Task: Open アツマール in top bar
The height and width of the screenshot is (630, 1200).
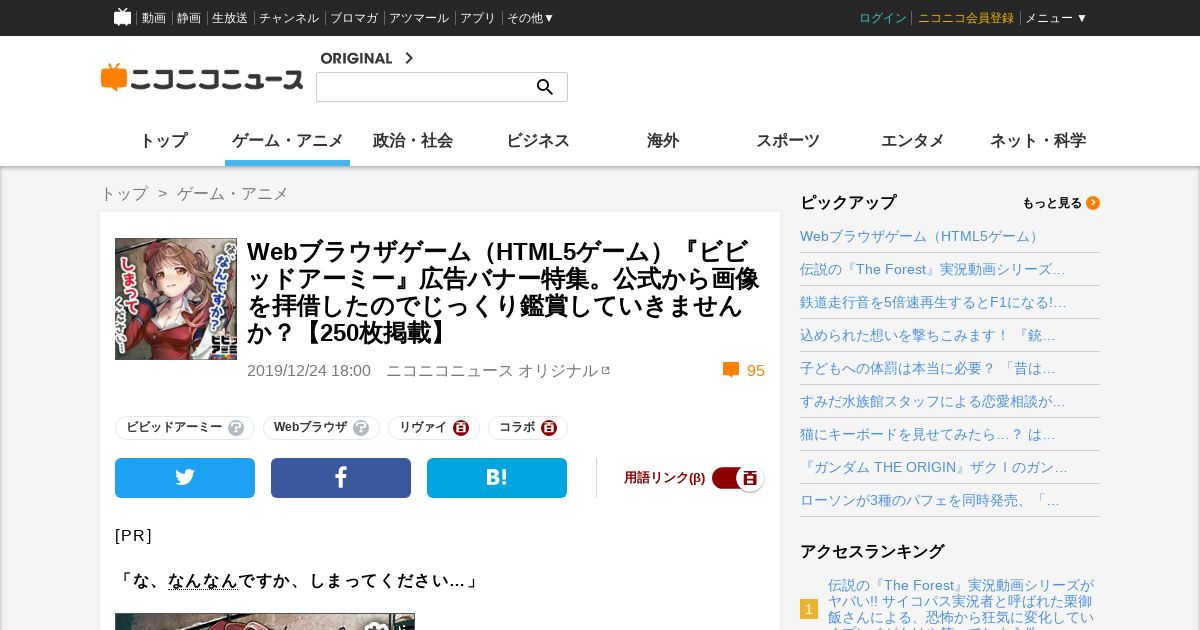Action: click(x=419, y=18)
